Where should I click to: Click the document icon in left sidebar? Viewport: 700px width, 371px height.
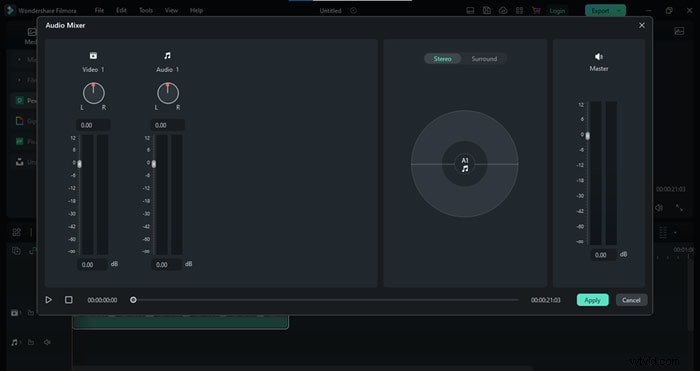19,121
